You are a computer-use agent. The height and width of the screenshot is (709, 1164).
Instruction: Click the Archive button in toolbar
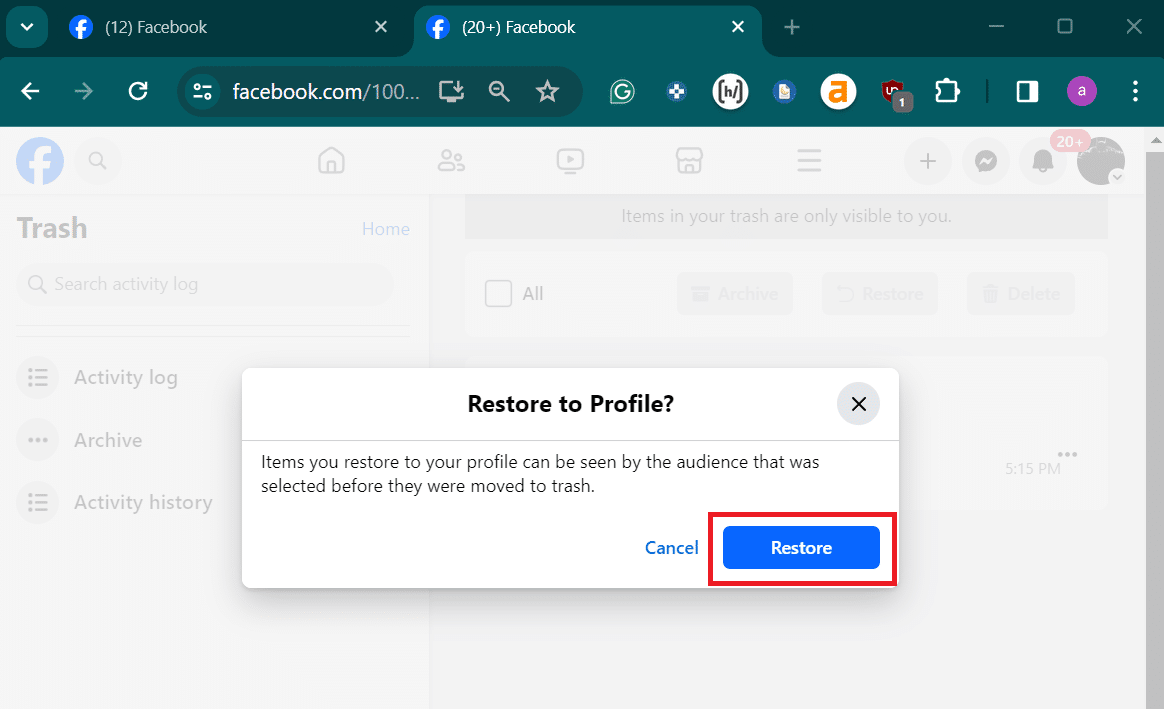point(735,294)
